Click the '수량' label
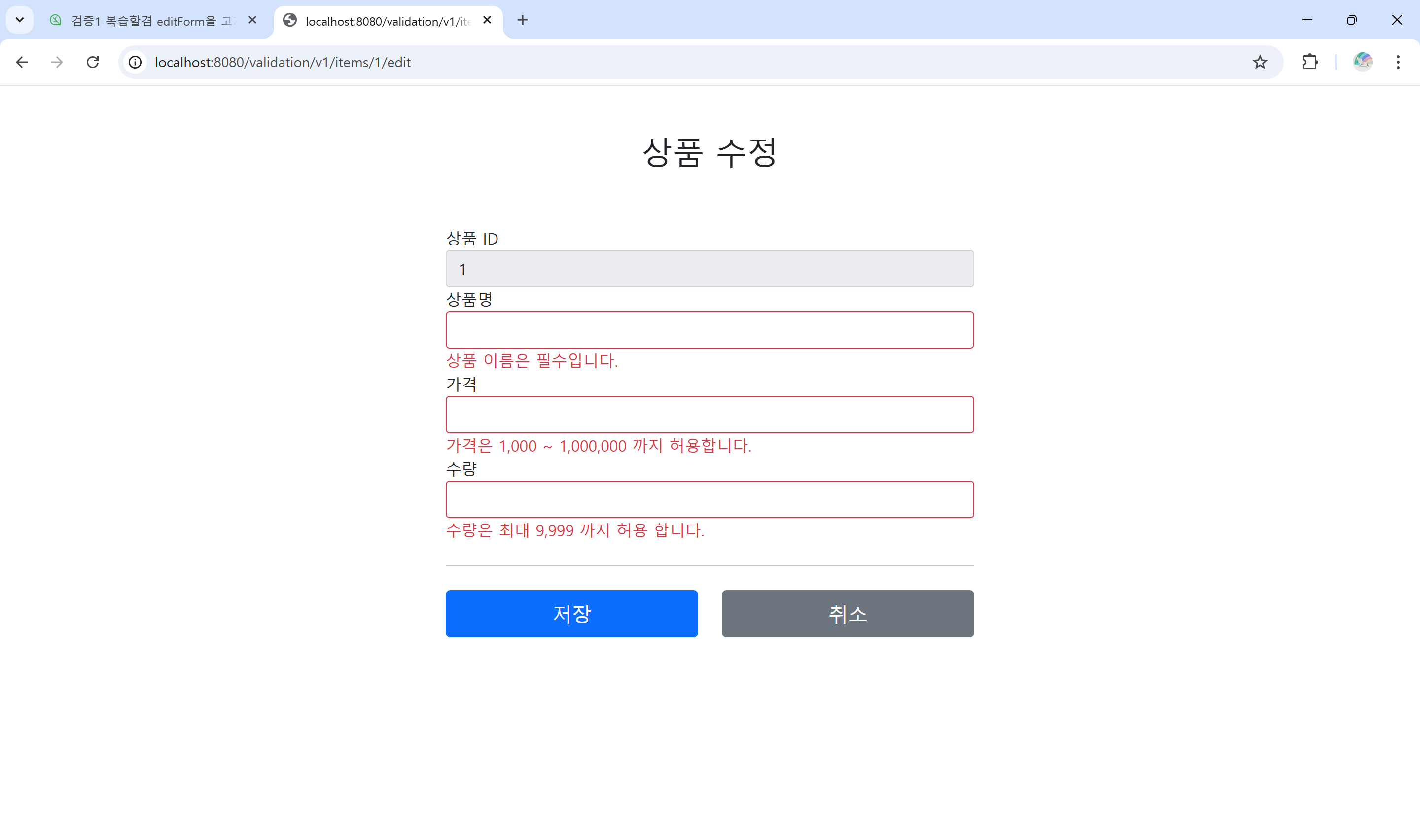This screenshot has height=840, width=1420. 461,469
